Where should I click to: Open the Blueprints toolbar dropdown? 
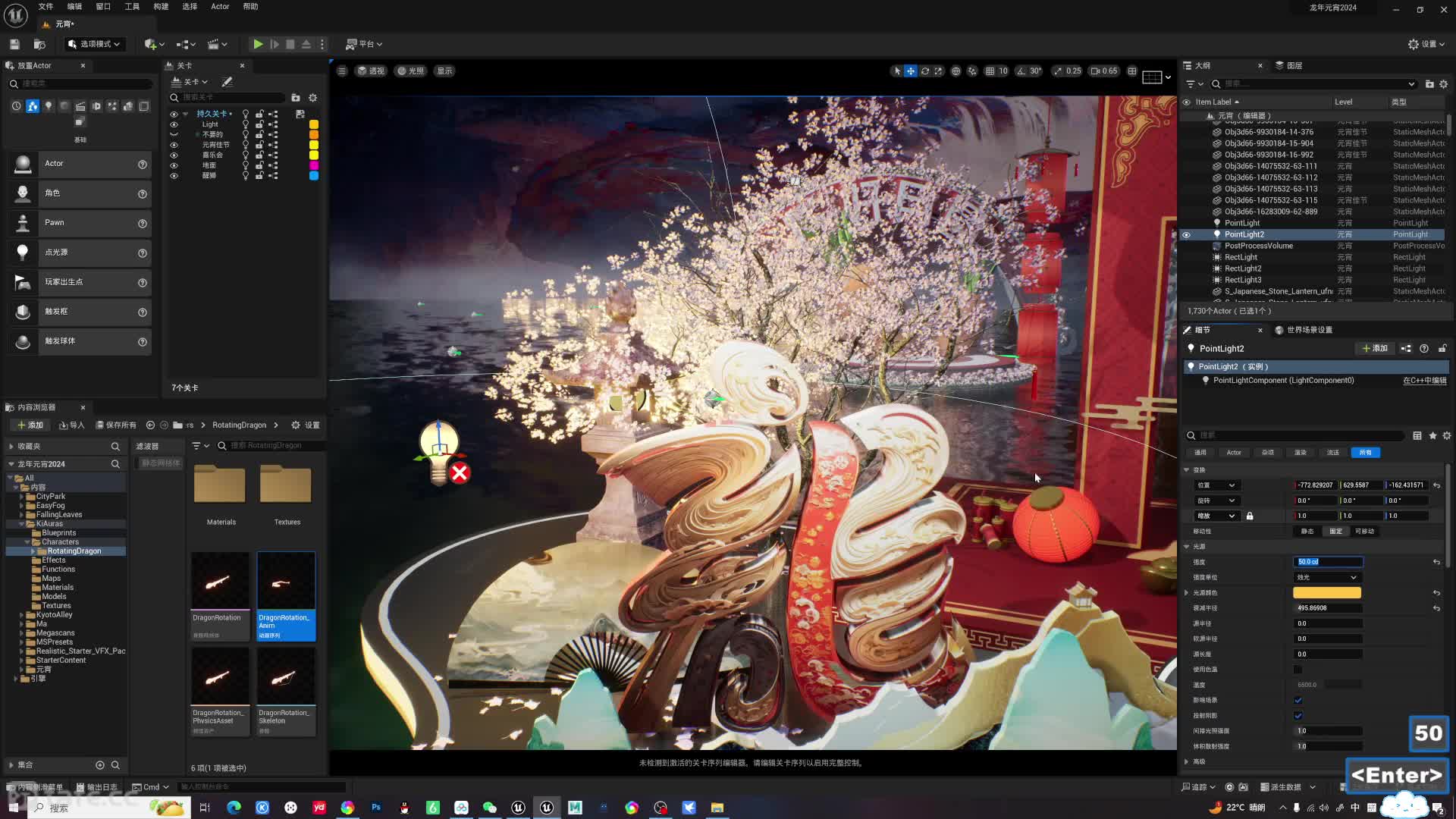point(186,44)
